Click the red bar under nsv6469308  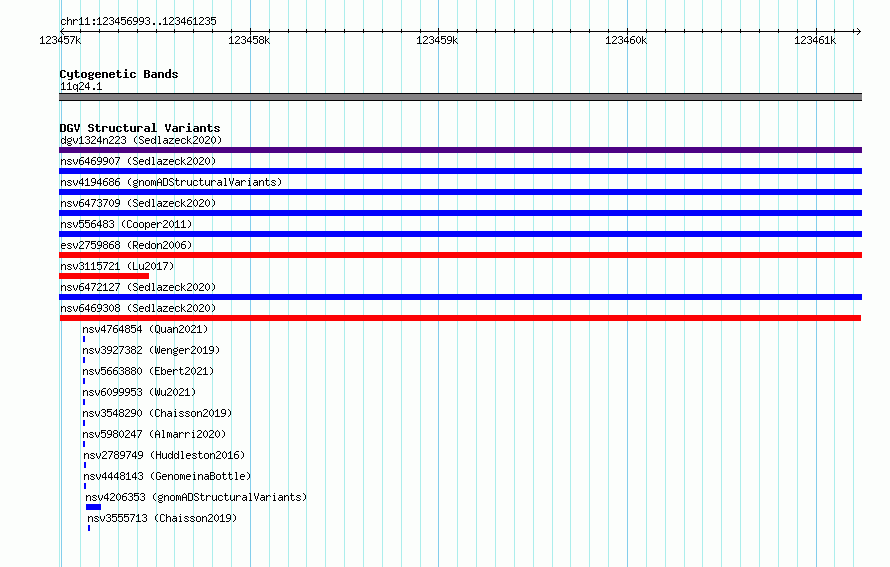tap(460, 318)
